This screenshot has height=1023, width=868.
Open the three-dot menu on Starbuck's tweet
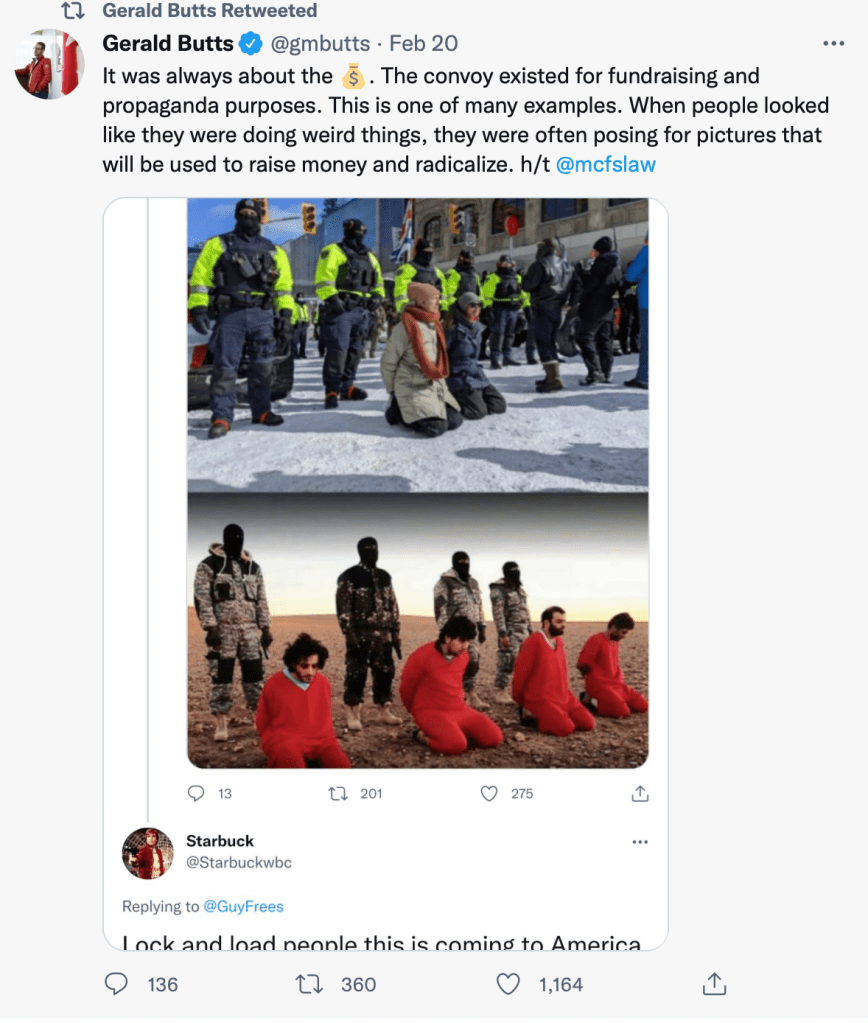click(x=640, y=842)
